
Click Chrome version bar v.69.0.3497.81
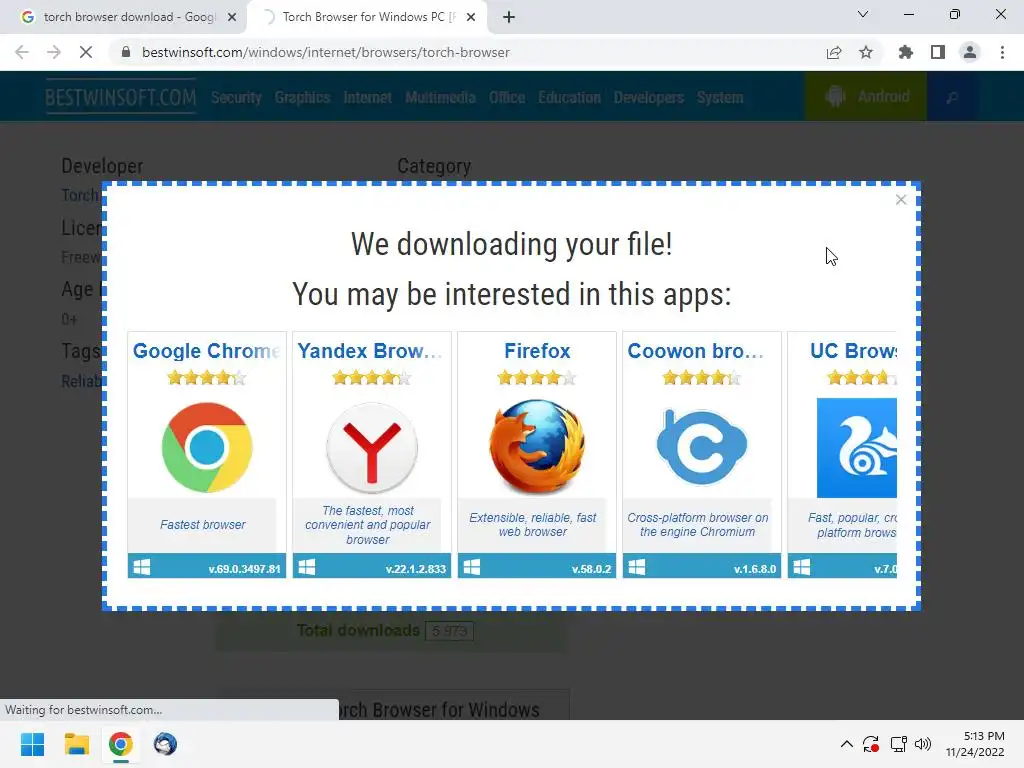point(207,566)
